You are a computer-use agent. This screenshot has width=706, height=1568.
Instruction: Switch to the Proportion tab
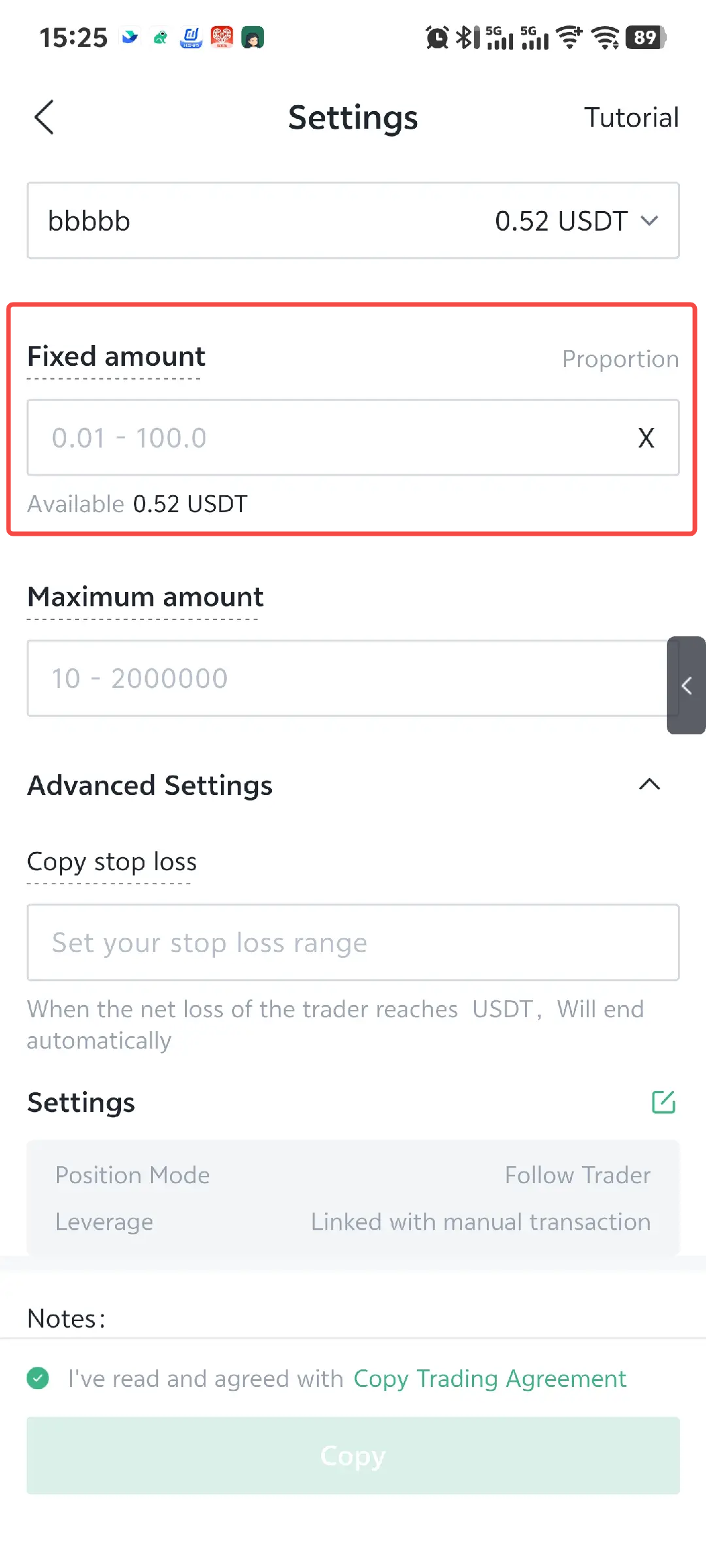(620, 359)
